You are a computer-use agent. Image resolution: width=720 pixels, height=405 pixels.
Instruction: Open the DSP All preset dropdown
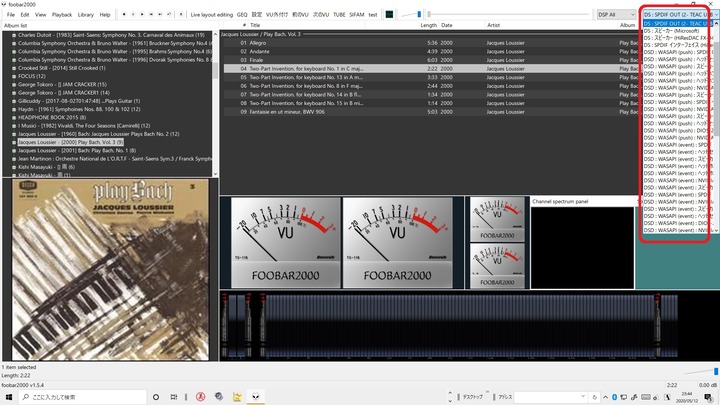[614, 15]
